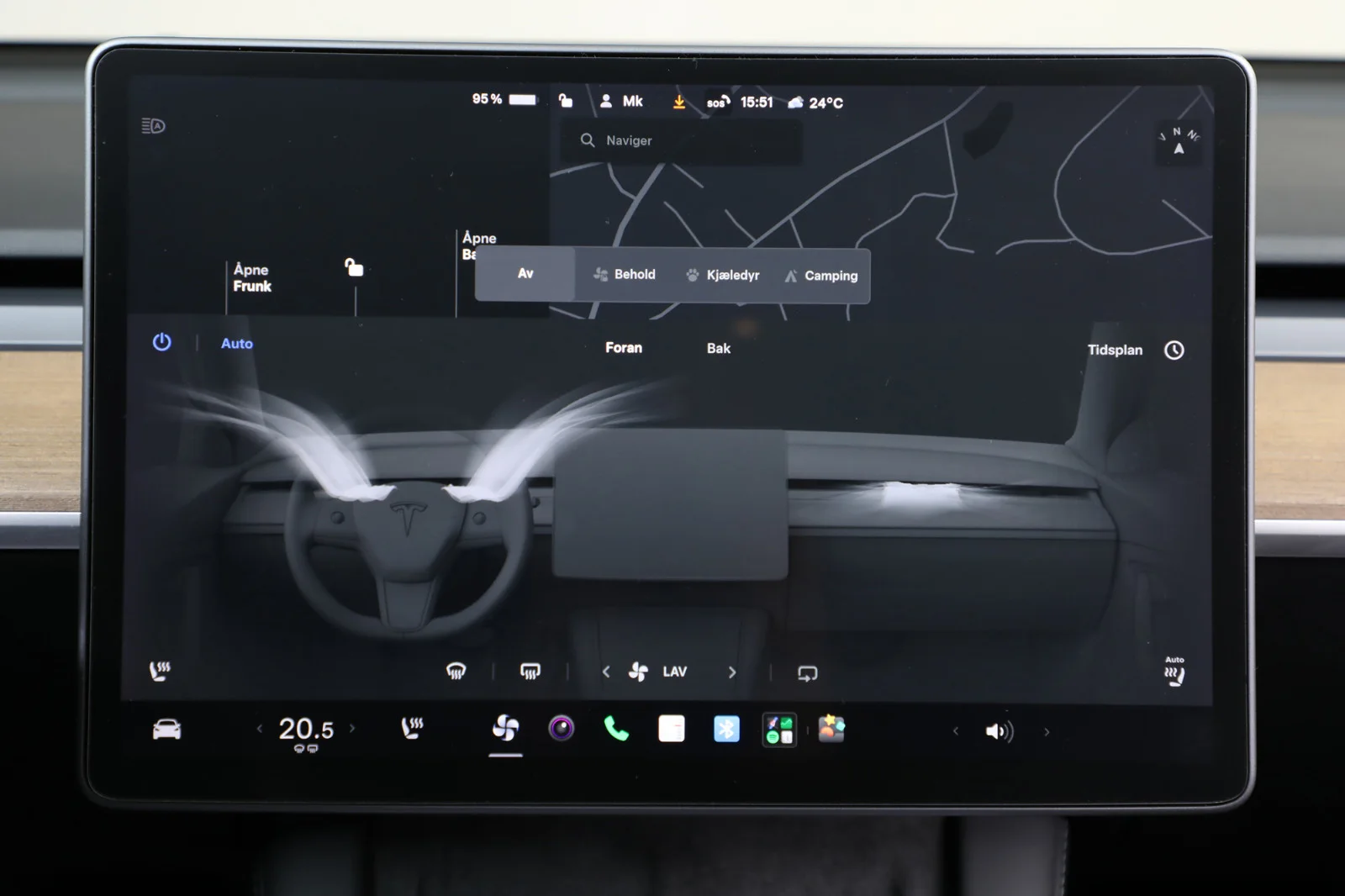This screenshot has height=896, width=1345.
Task: Tap the compass north orientation icon
Action: pos(1179,141)
